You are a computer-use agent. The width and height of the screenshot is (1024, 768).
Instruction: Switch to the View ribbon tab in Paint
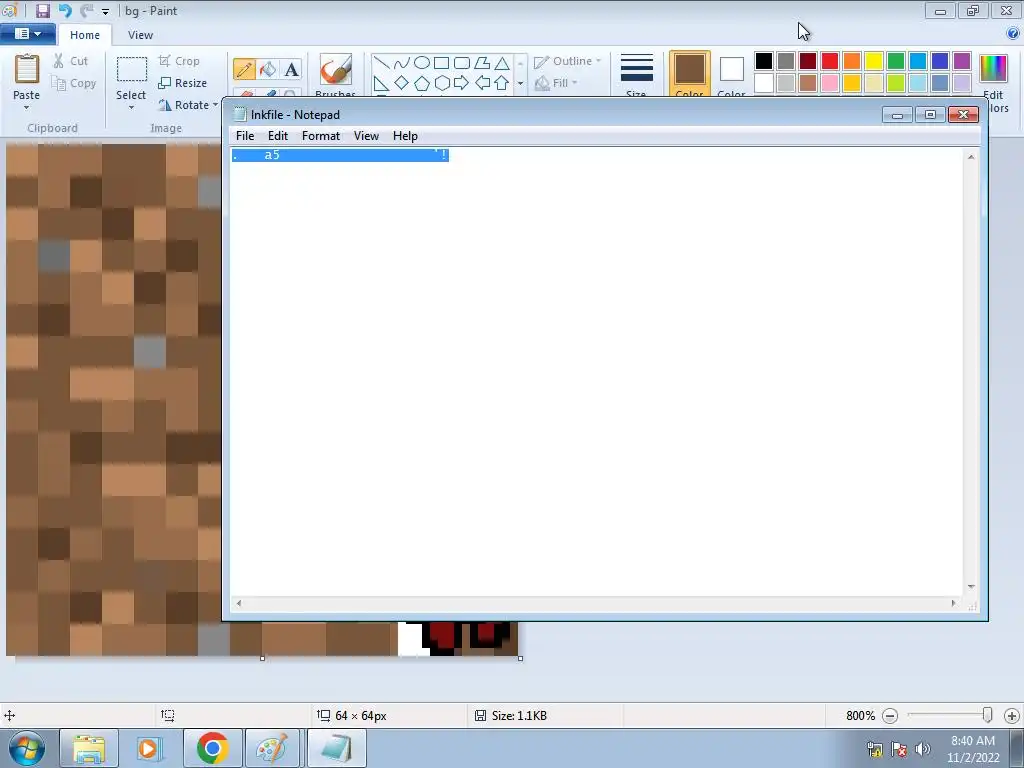coord(140,35)
